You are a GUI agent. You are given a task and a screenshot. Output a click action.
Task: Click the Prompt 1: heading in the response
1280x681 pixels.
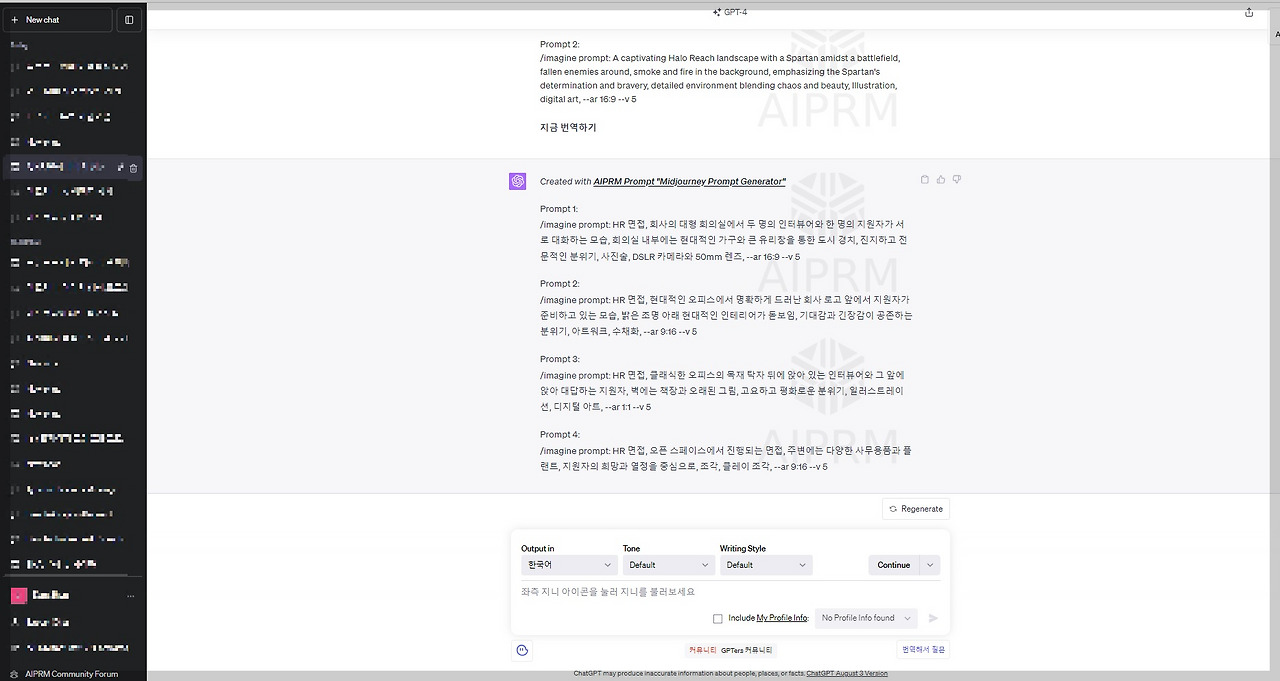tap(560, 209)
